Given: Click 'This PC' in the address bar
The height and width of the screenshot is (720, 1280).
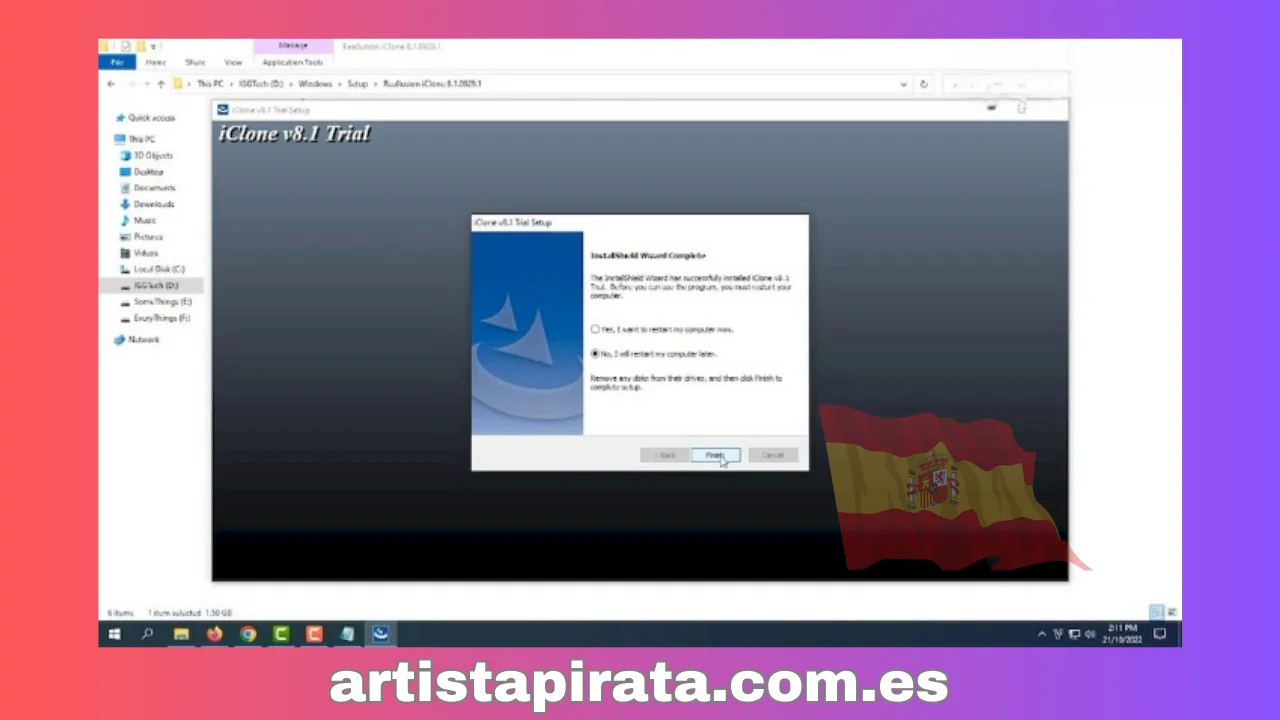Looking at the screenshot, I should pos(210,84).
